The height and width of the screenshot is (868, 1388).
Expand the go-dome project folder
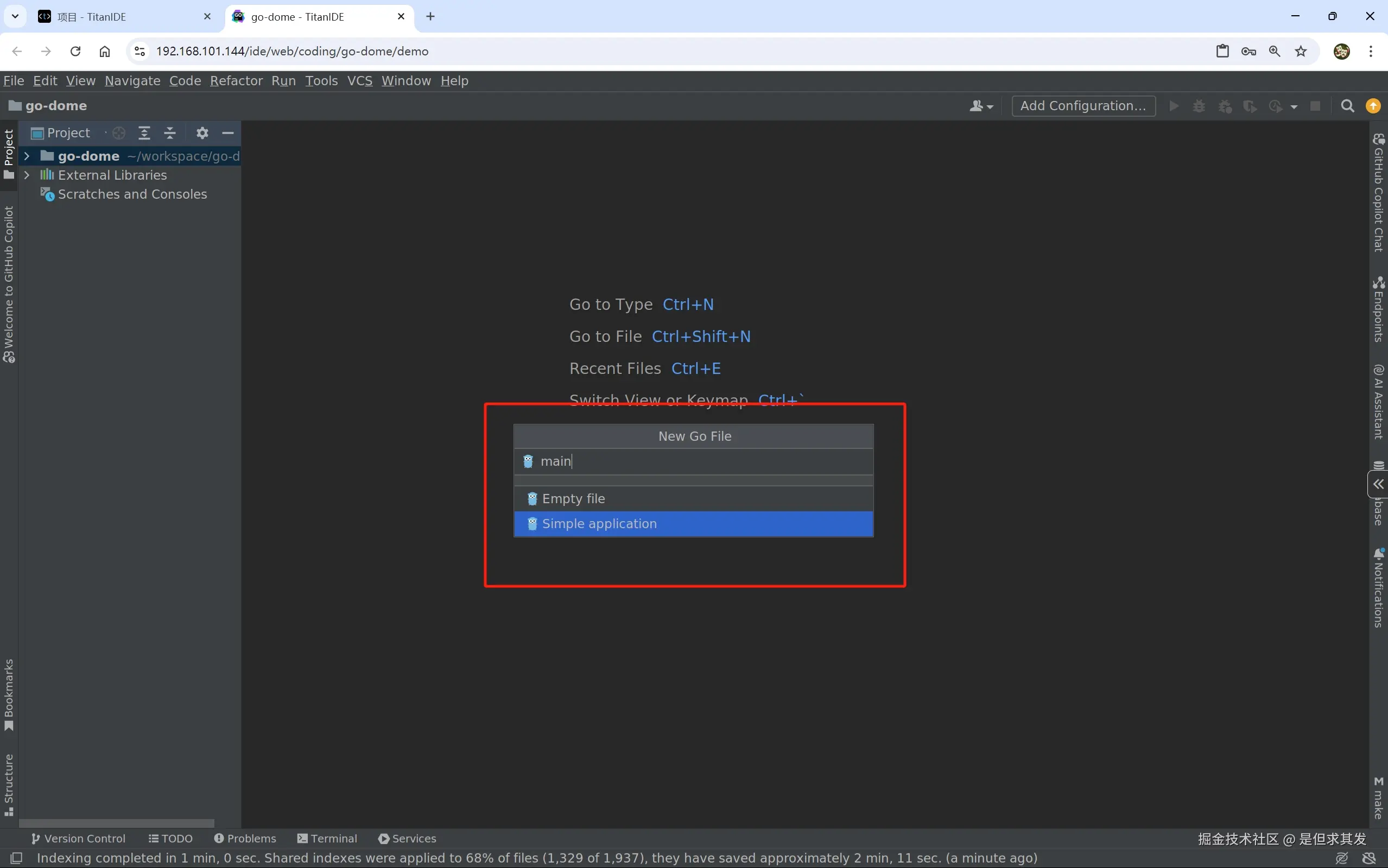click(x=27, y=156)
